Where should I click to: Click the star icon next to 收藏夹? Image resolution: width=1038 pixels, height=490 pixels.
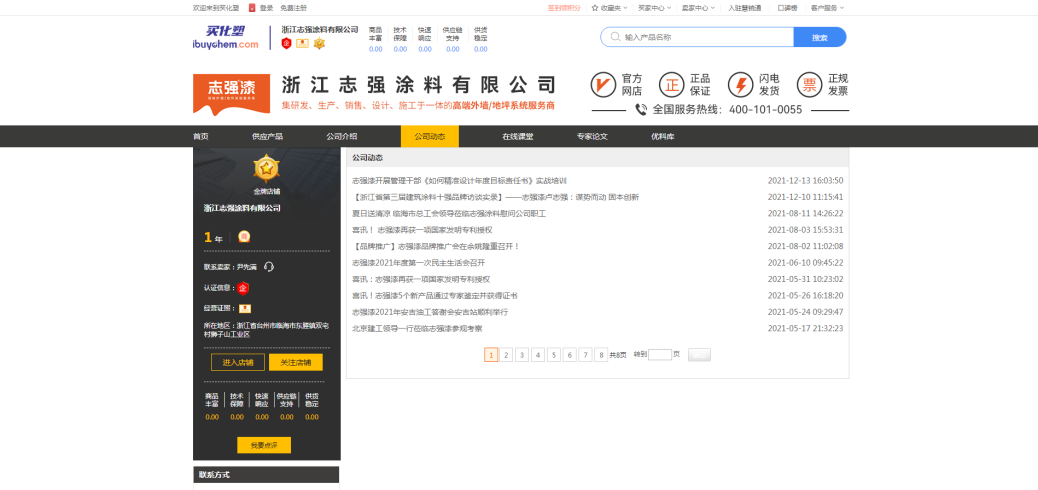pos(594,8)
